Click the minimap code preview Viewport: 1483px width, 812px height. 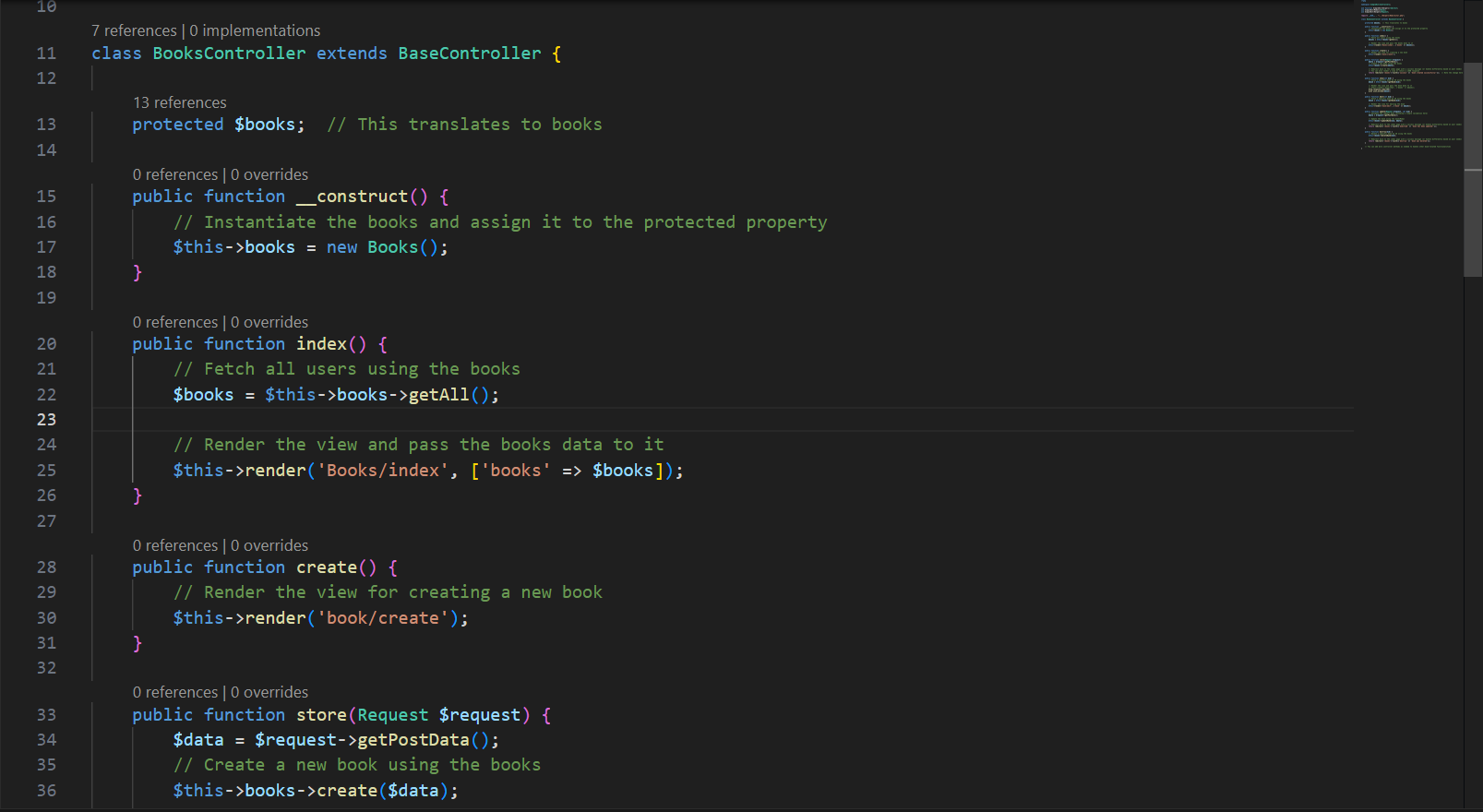(x=1411, y=74)
